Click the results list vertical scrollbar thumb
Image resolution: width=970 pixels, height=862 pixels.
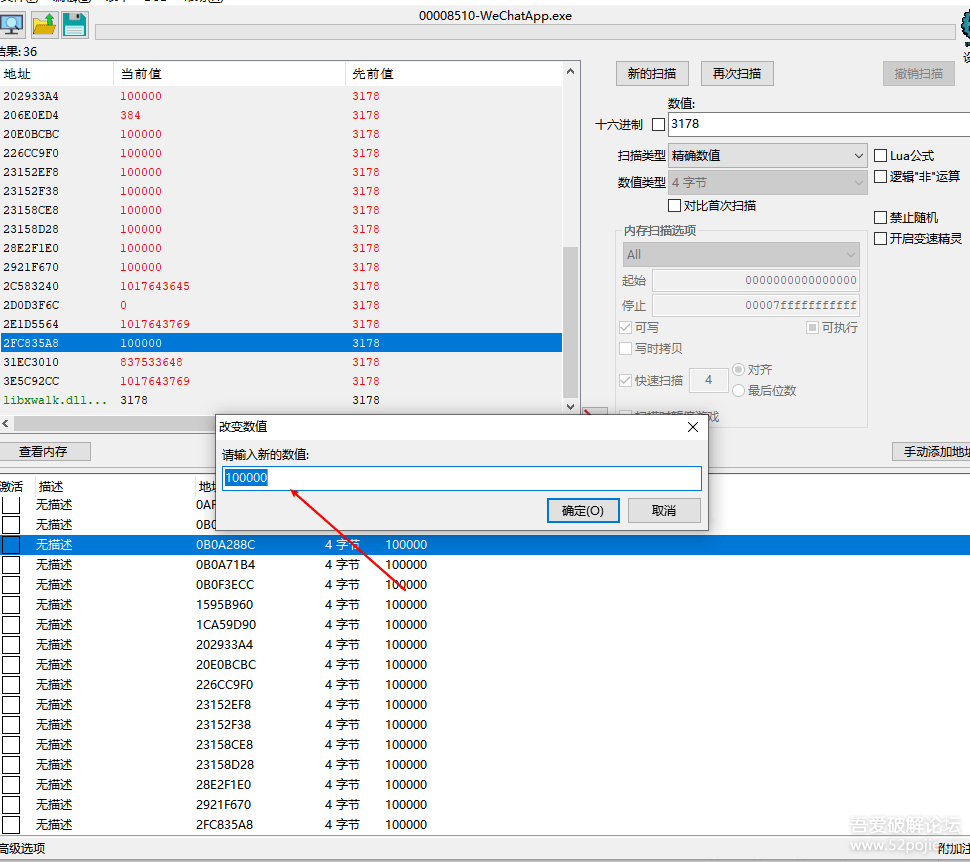571,320
